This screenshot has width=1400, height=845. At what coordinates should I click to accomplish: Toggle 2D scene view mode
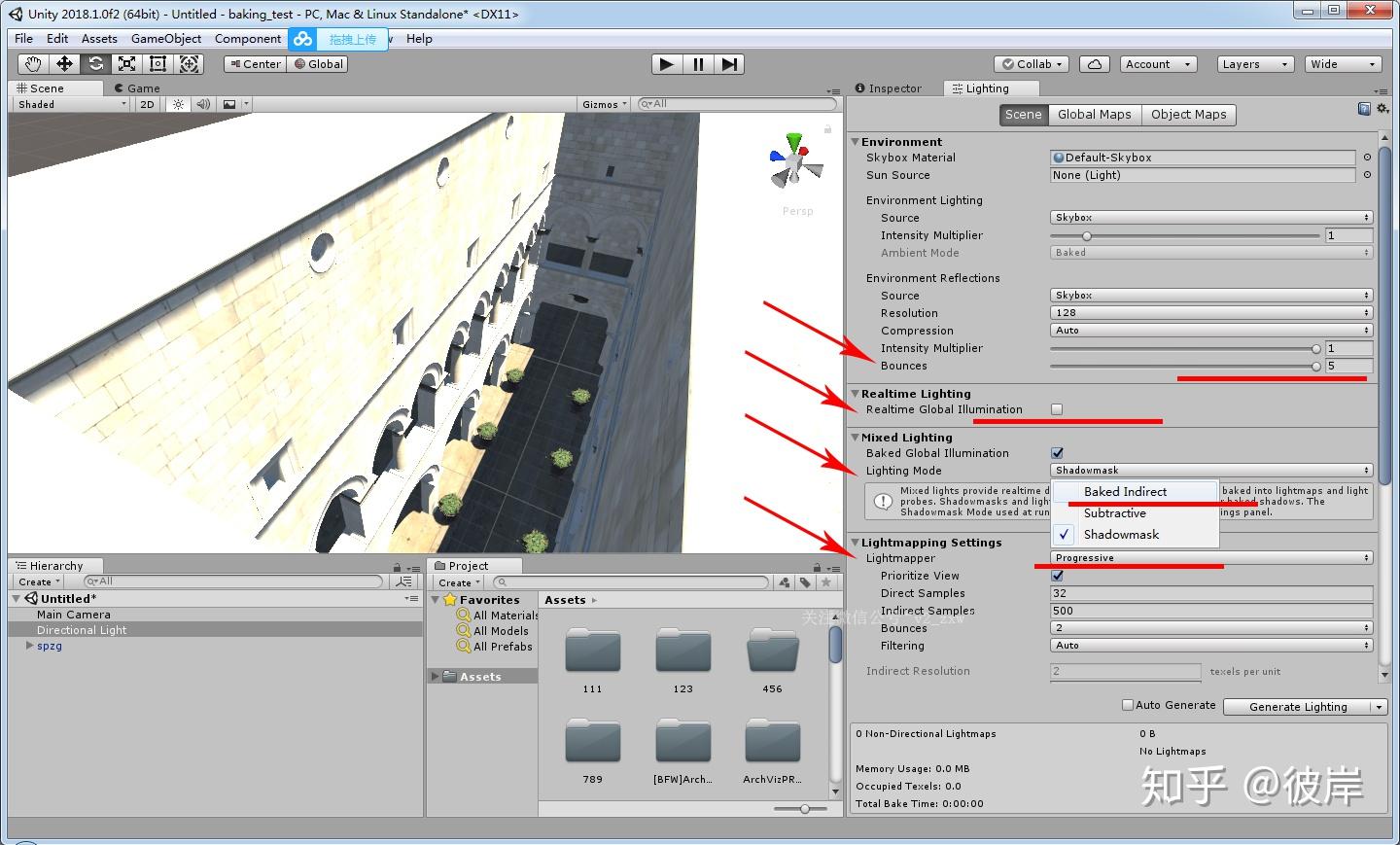(147, 104)
